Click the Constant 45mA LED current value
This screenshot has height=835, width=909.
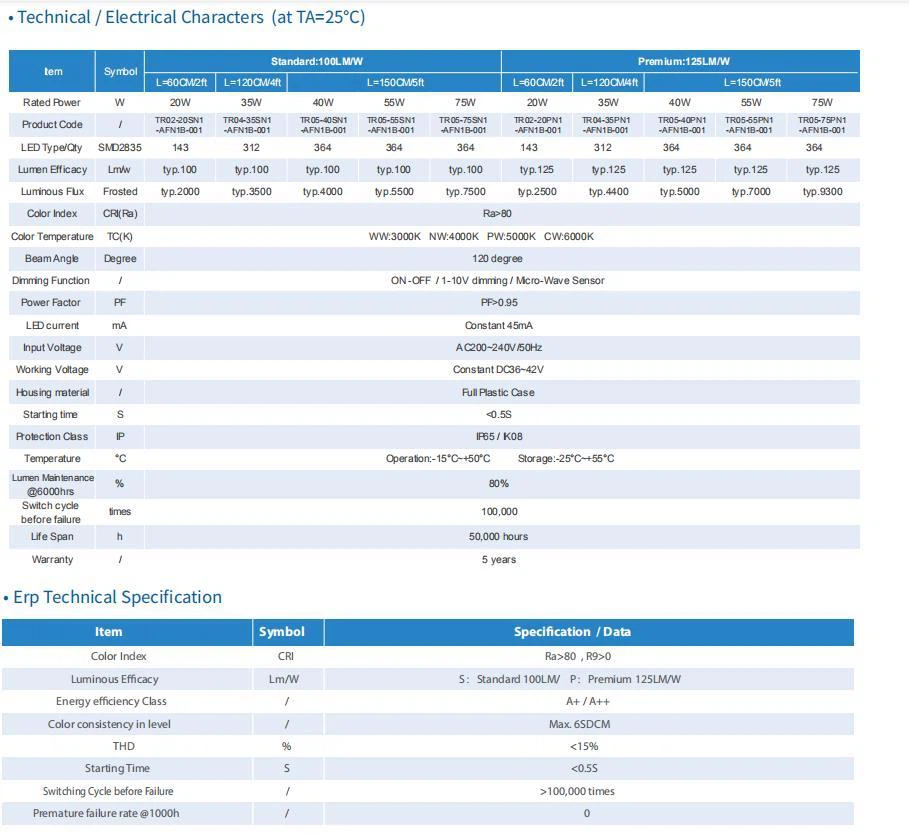click(x=498, y=326)
